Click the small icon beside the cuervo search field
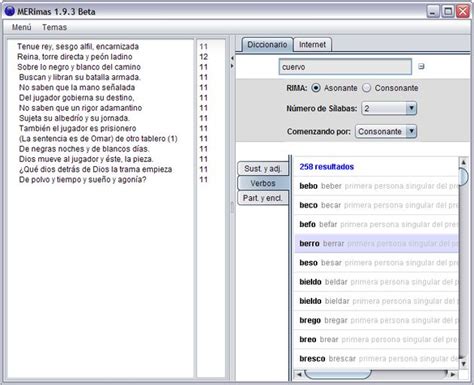The height and width of the screenshot is (385, 474). 421,66
